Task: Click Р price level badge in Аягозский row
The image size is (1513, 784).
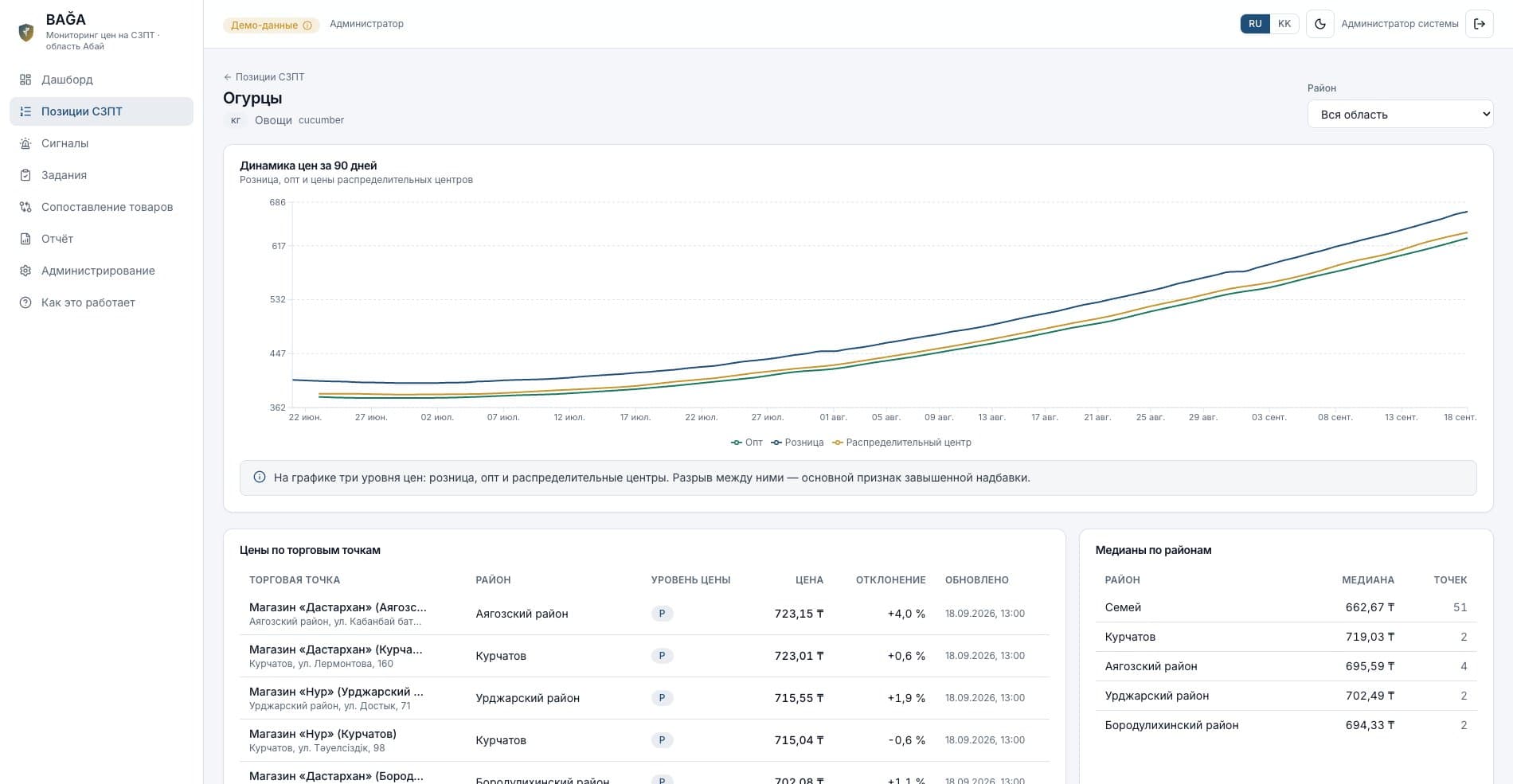Action: tap(662, 614)
